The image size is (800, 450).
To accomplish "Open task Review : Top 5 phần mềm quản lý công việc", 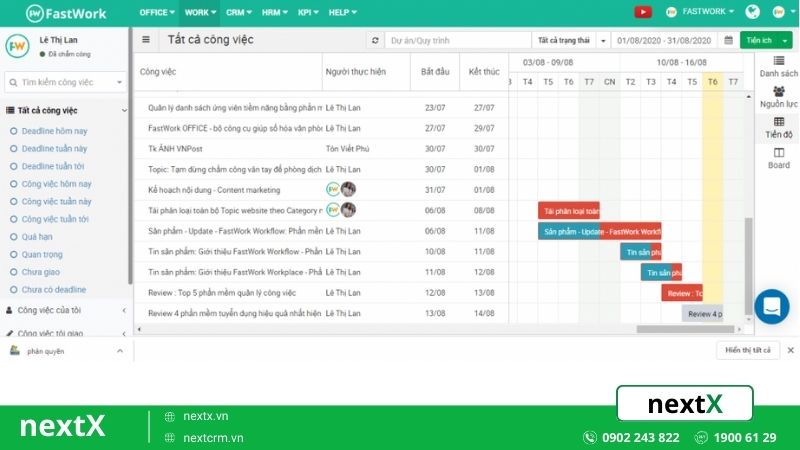I will pos(221,293).
